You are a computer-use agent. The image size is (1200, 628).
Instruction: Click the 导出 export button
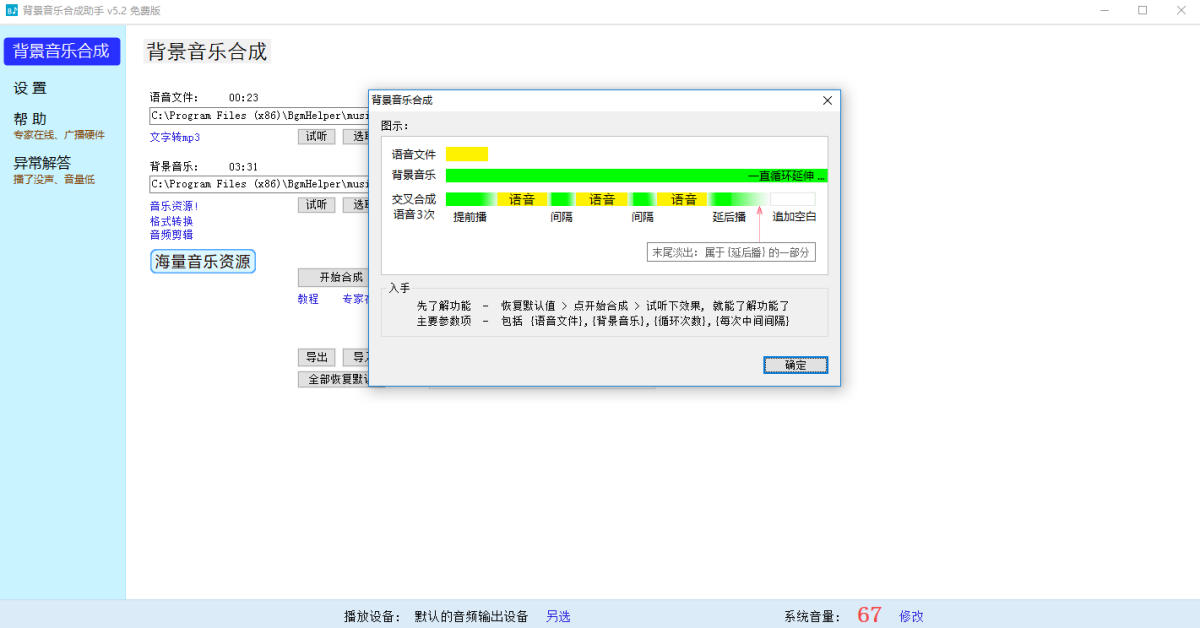[316, 357]
